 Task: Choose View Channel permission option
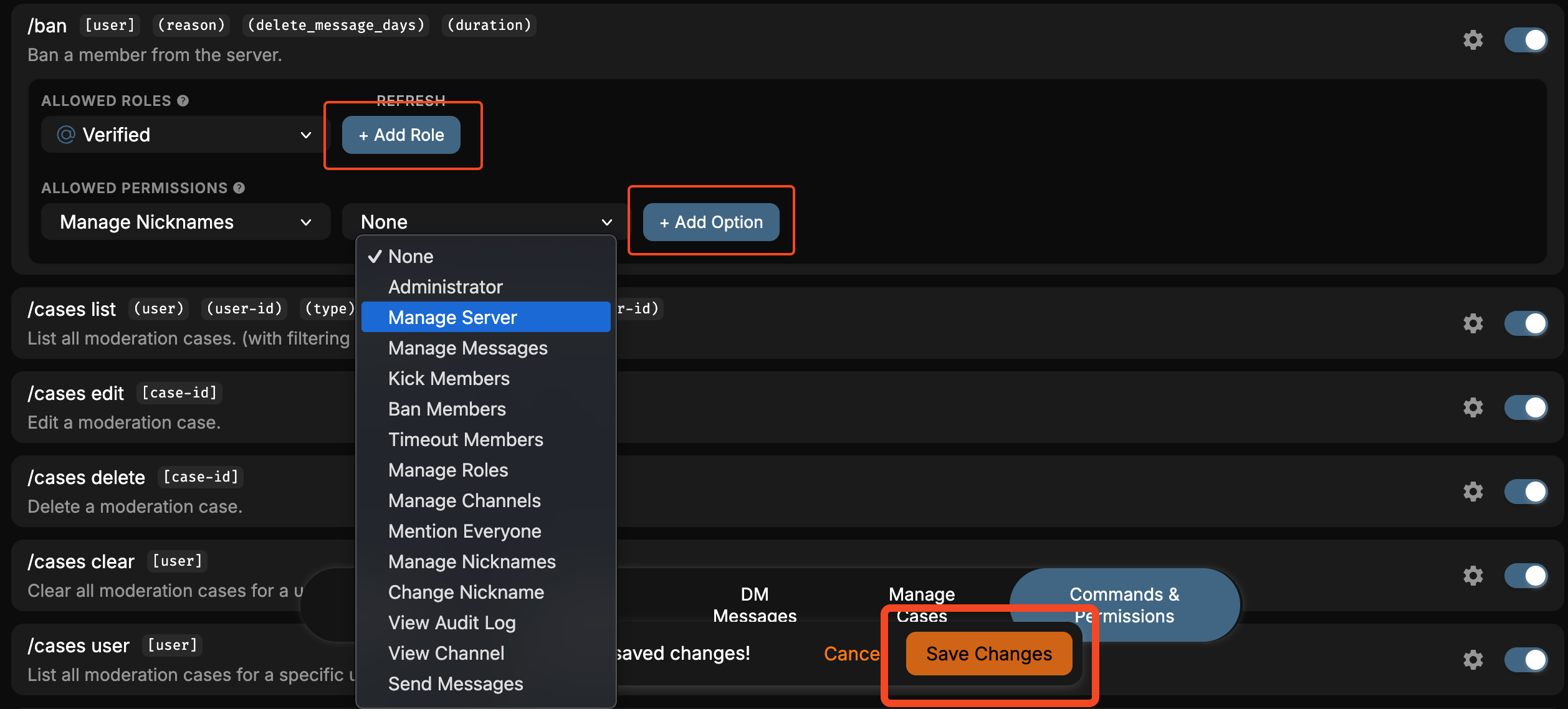click(485, 653)
